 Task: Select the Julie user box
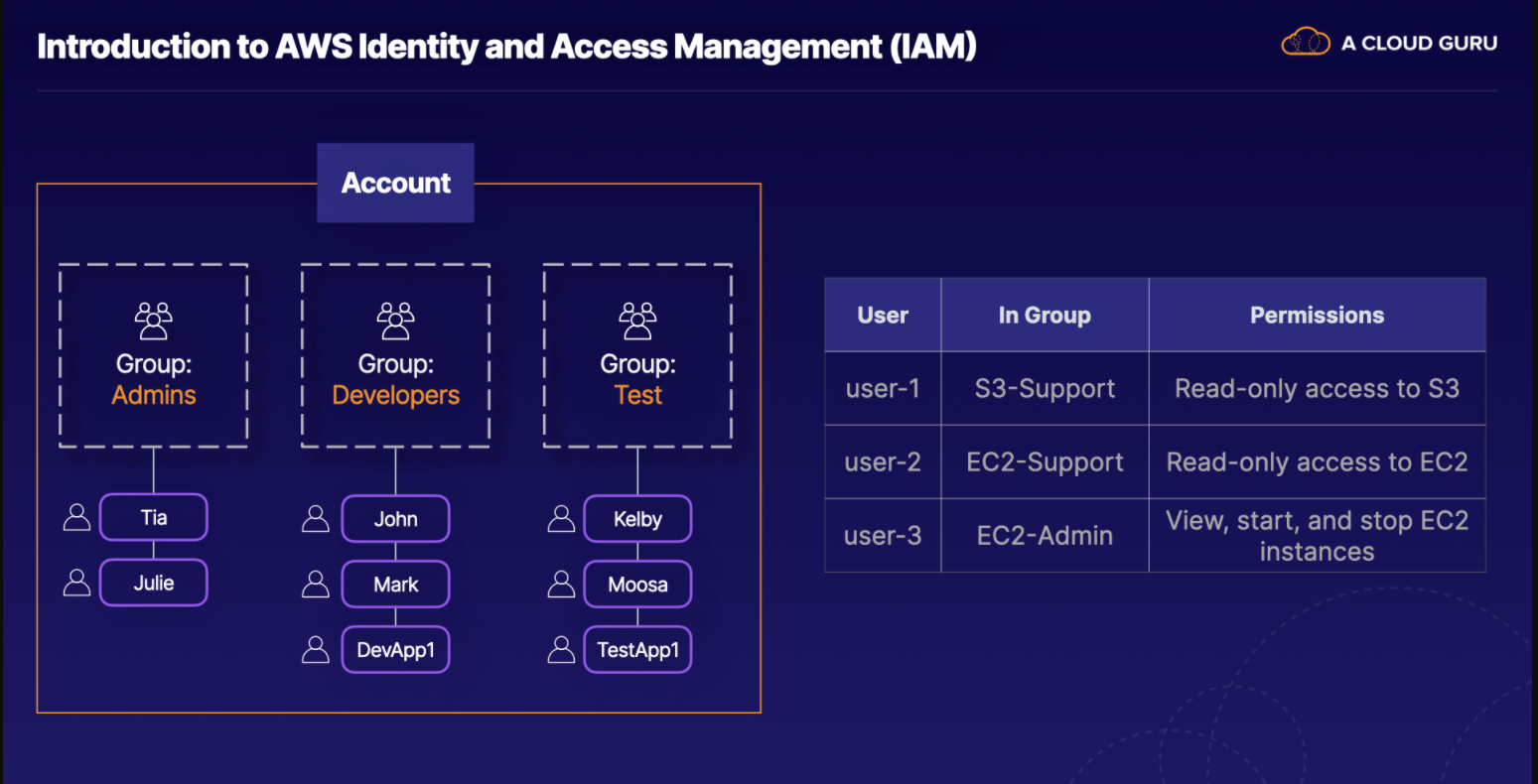[154, 583]
